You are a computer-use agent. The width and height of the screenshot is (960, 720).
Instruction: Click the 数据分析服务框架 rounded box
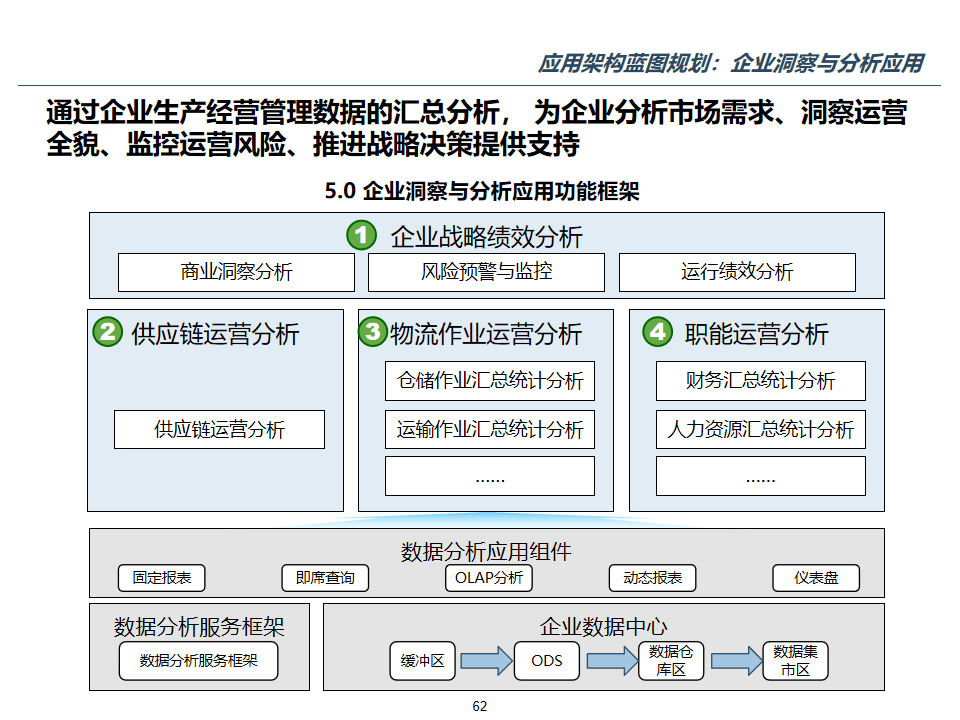[198, 661]
